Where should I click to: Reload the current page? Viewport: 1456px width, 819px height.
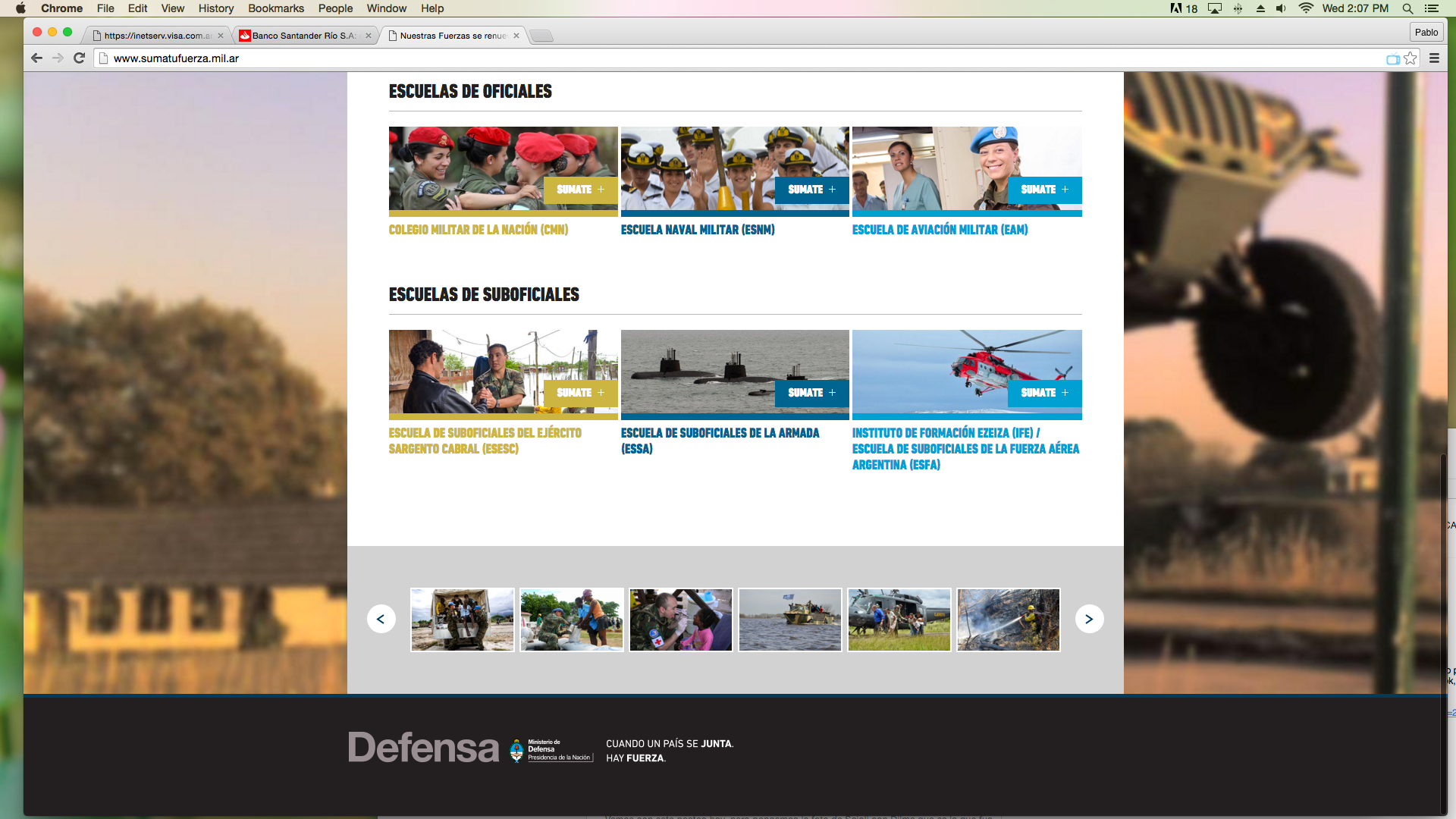point(79,58)
